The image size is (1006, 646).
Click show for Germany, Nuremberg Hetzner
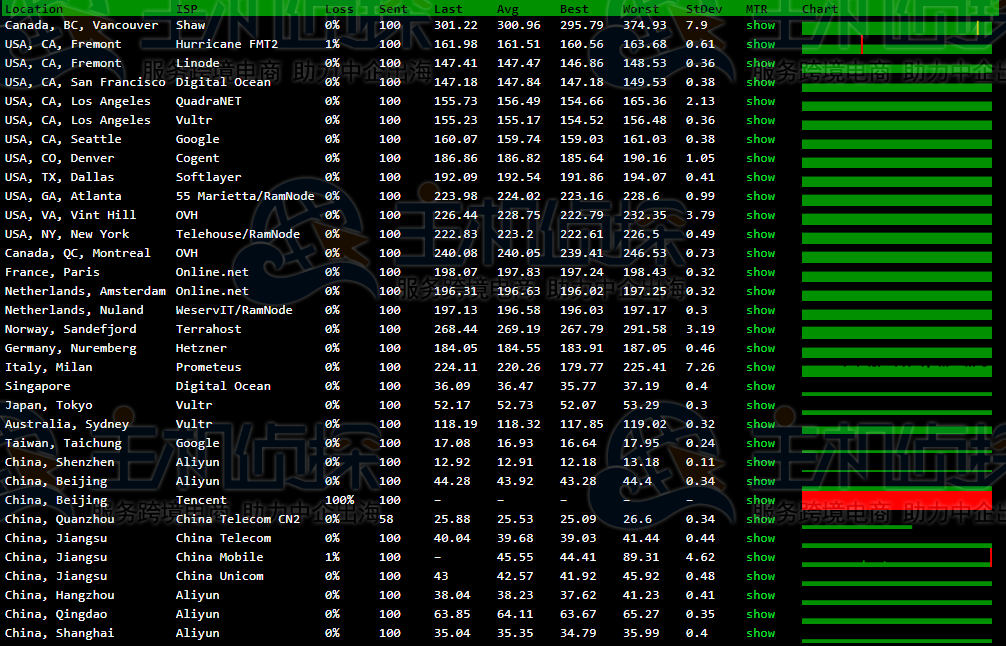click(760, 348)
